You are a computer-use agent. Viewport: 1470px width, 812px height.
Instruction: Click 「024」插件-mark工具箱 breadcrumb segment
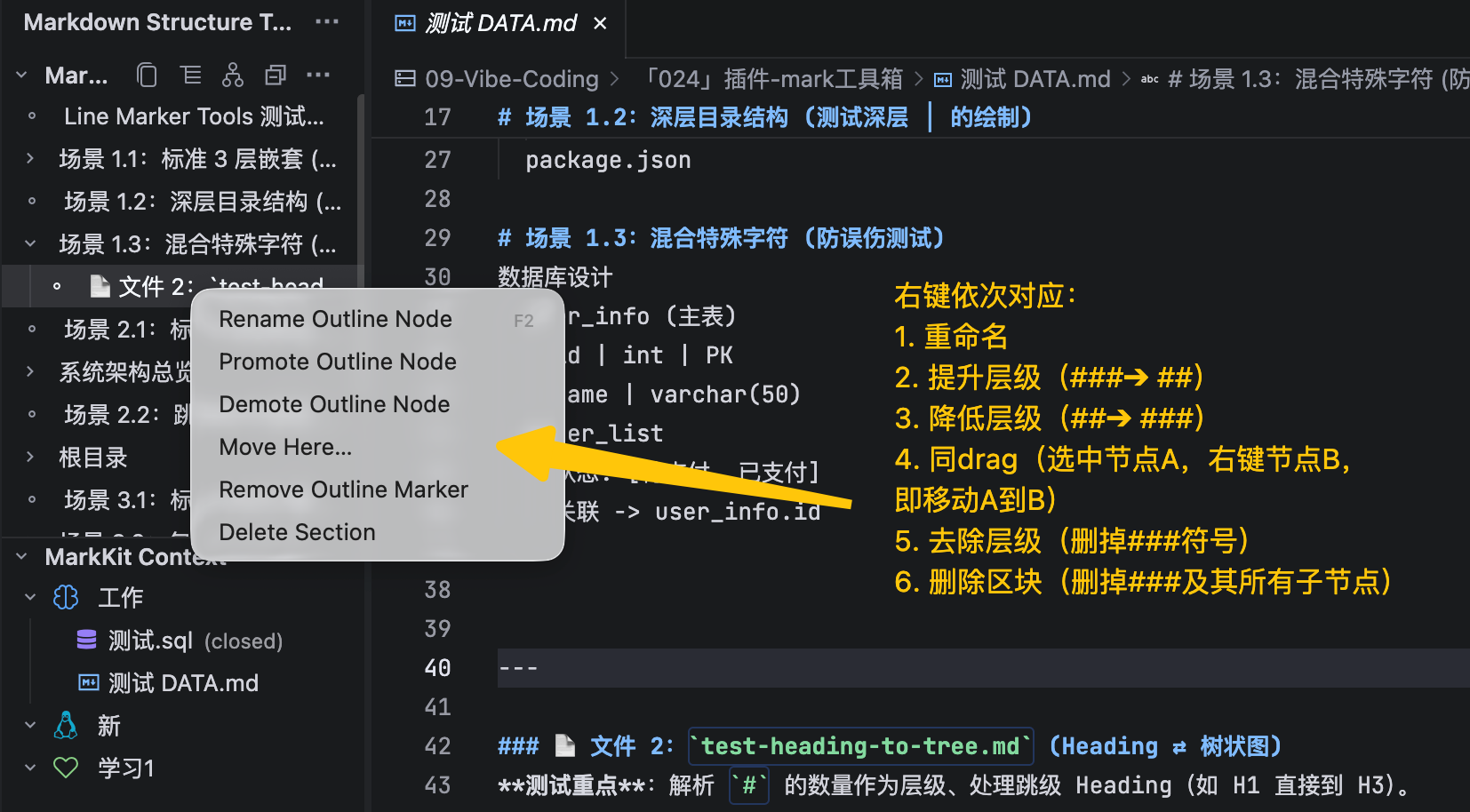click(x=771, y=79)
